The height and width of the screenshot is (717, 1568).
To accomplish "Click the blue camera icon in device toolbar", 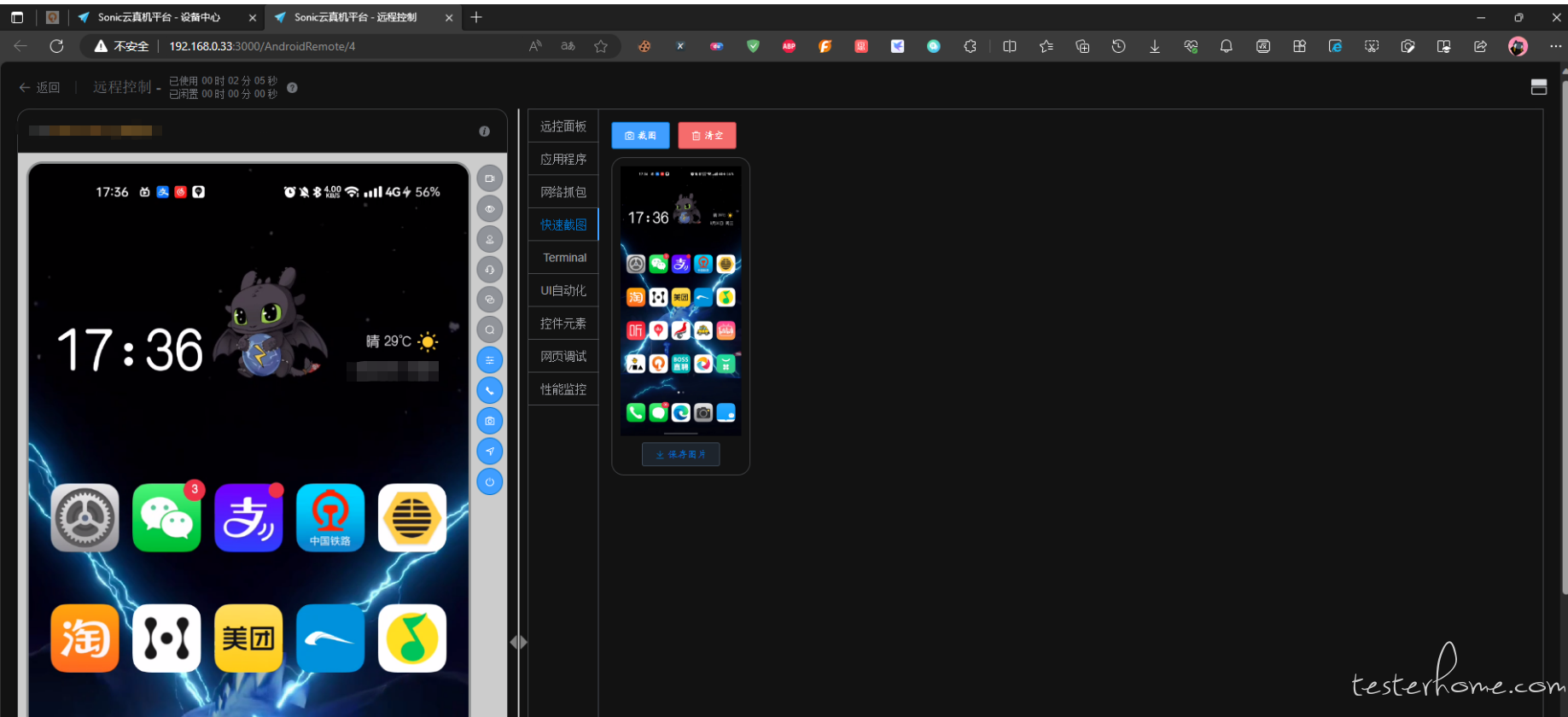I will tap(490, 421).
